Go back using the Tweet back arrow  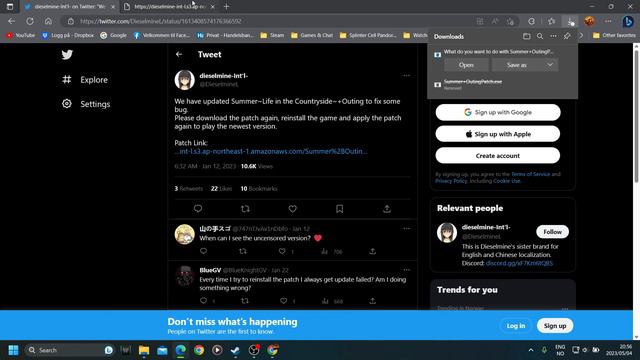click(179, 54)
